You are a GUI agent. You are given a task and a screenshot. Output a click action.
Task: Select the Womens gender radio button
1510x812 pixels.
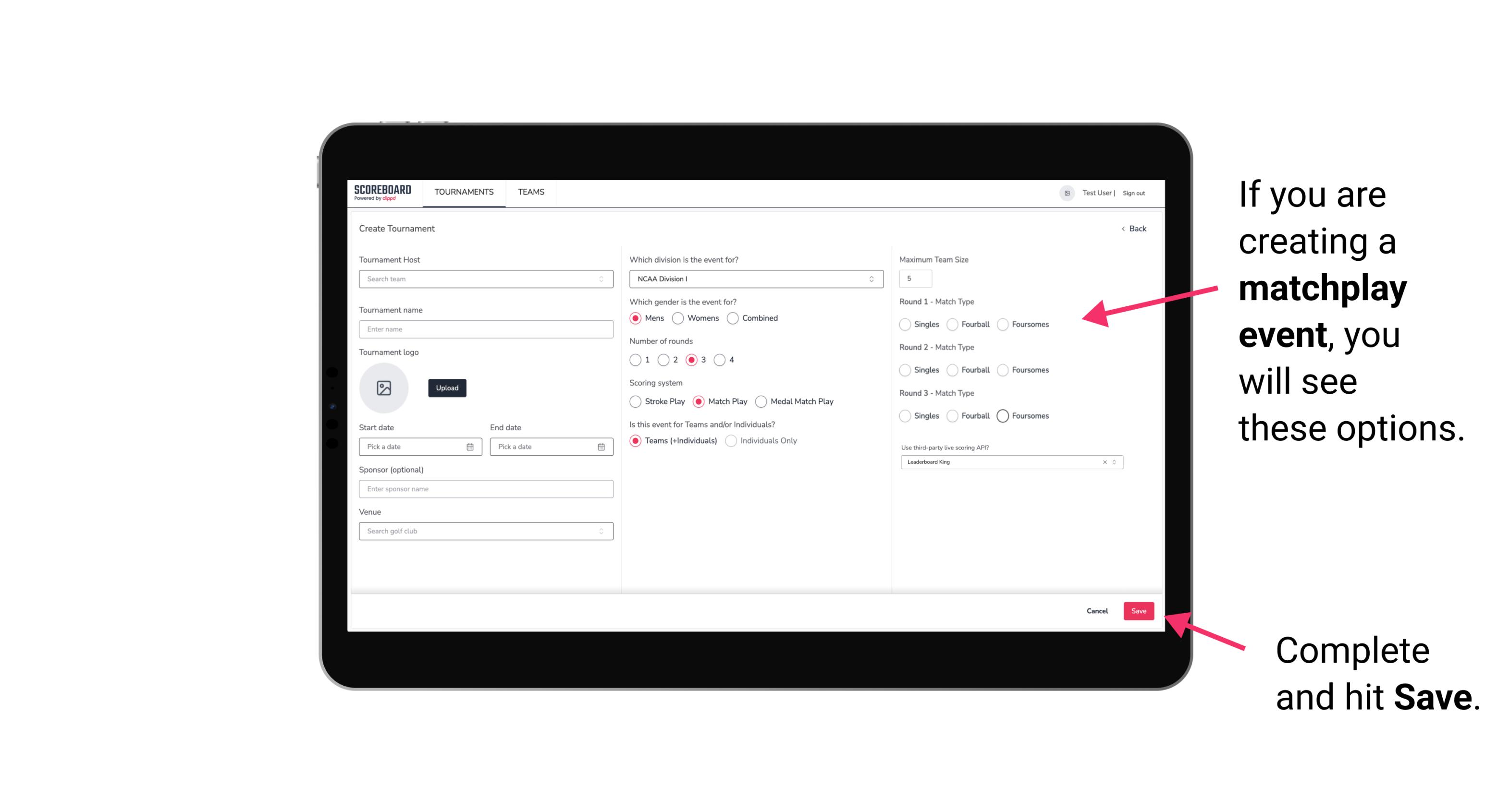coord(678,318)
